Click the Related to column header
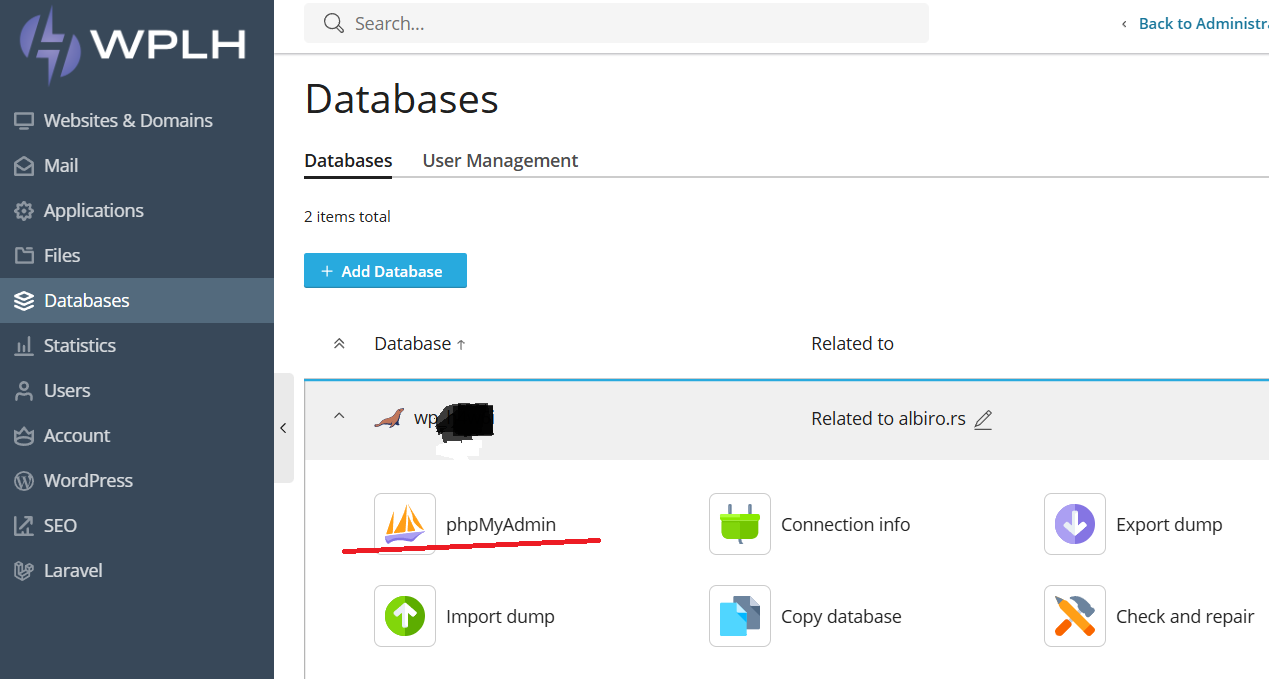This screenshot has height=679, width=1269. tap(852, 343)
